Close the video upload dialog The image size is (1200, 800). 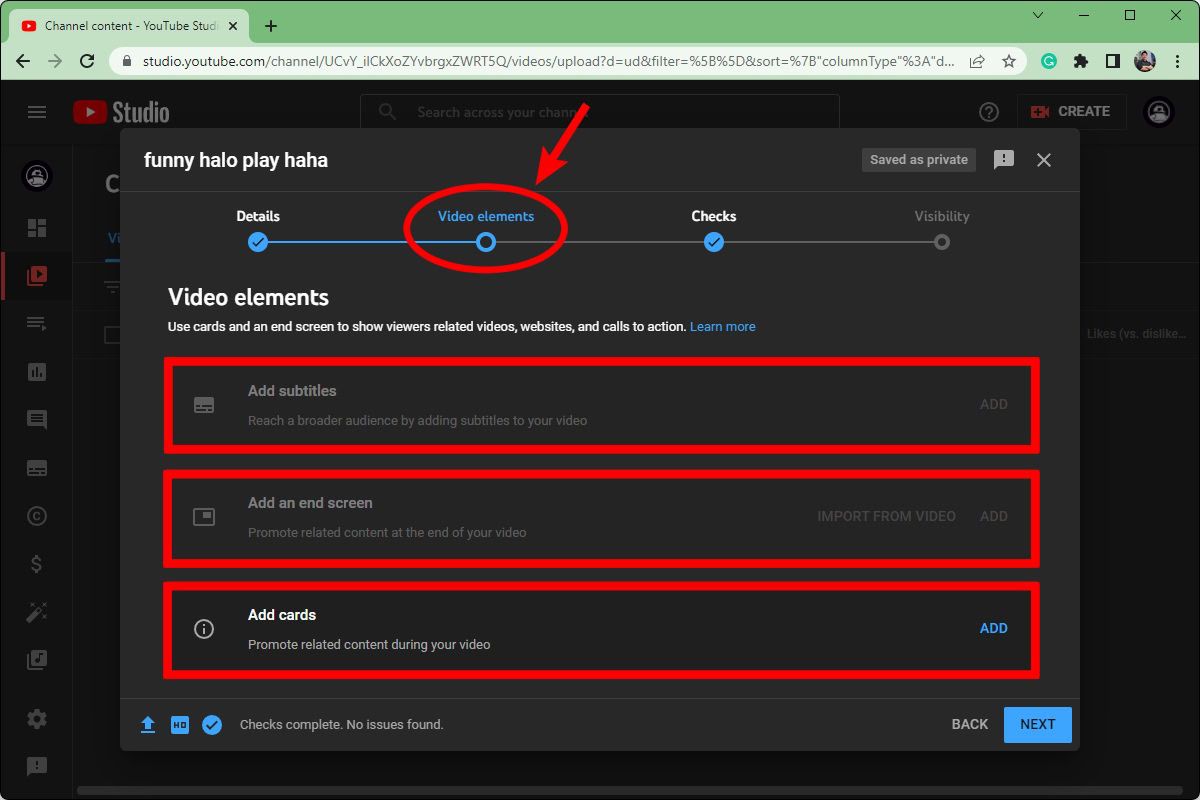(x=1044, y=160)
